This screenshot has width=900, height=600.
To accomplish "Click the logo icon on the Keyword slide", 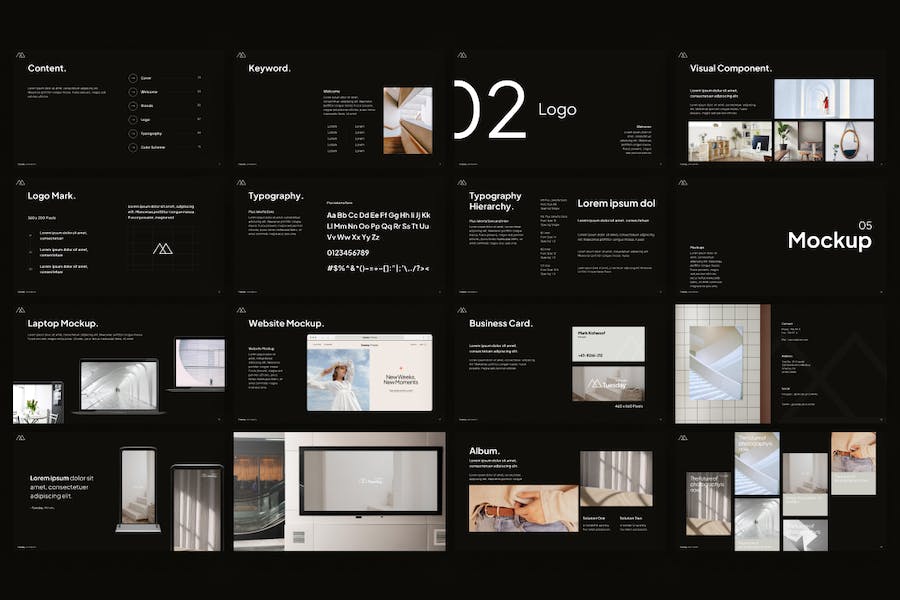I will (242, 55).
